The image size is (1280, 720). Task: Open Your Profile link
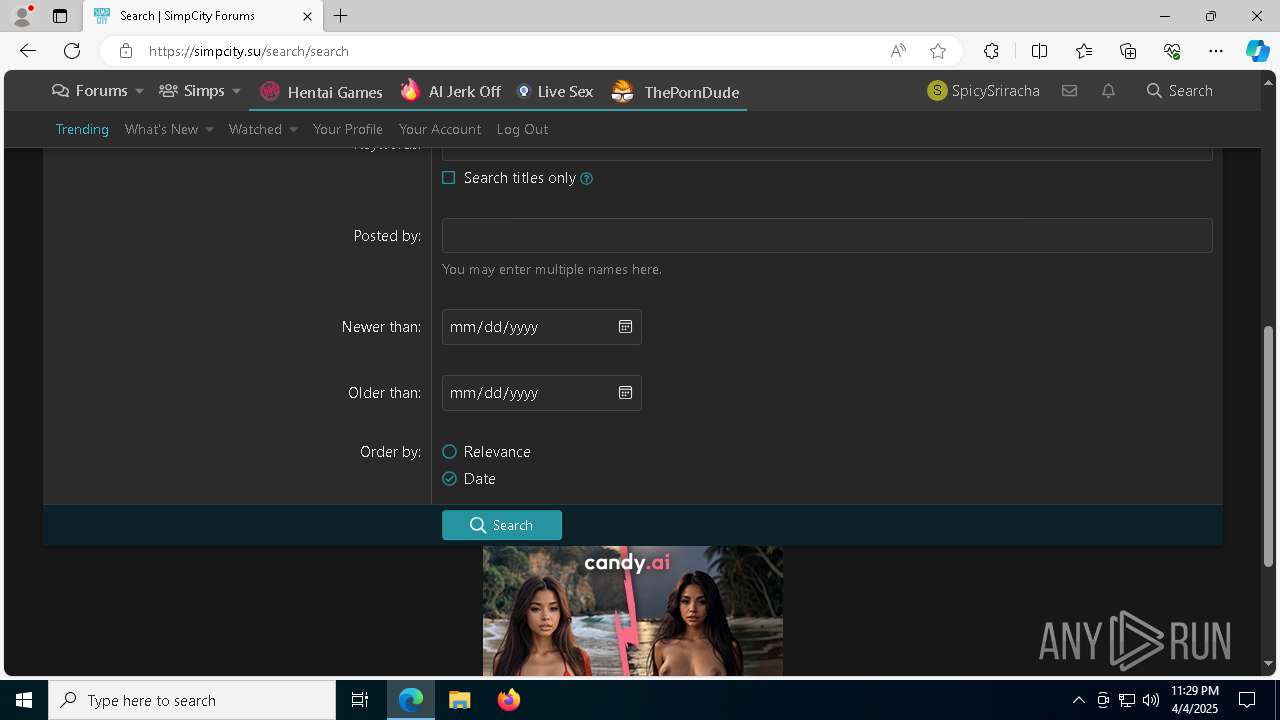point(348,129)
